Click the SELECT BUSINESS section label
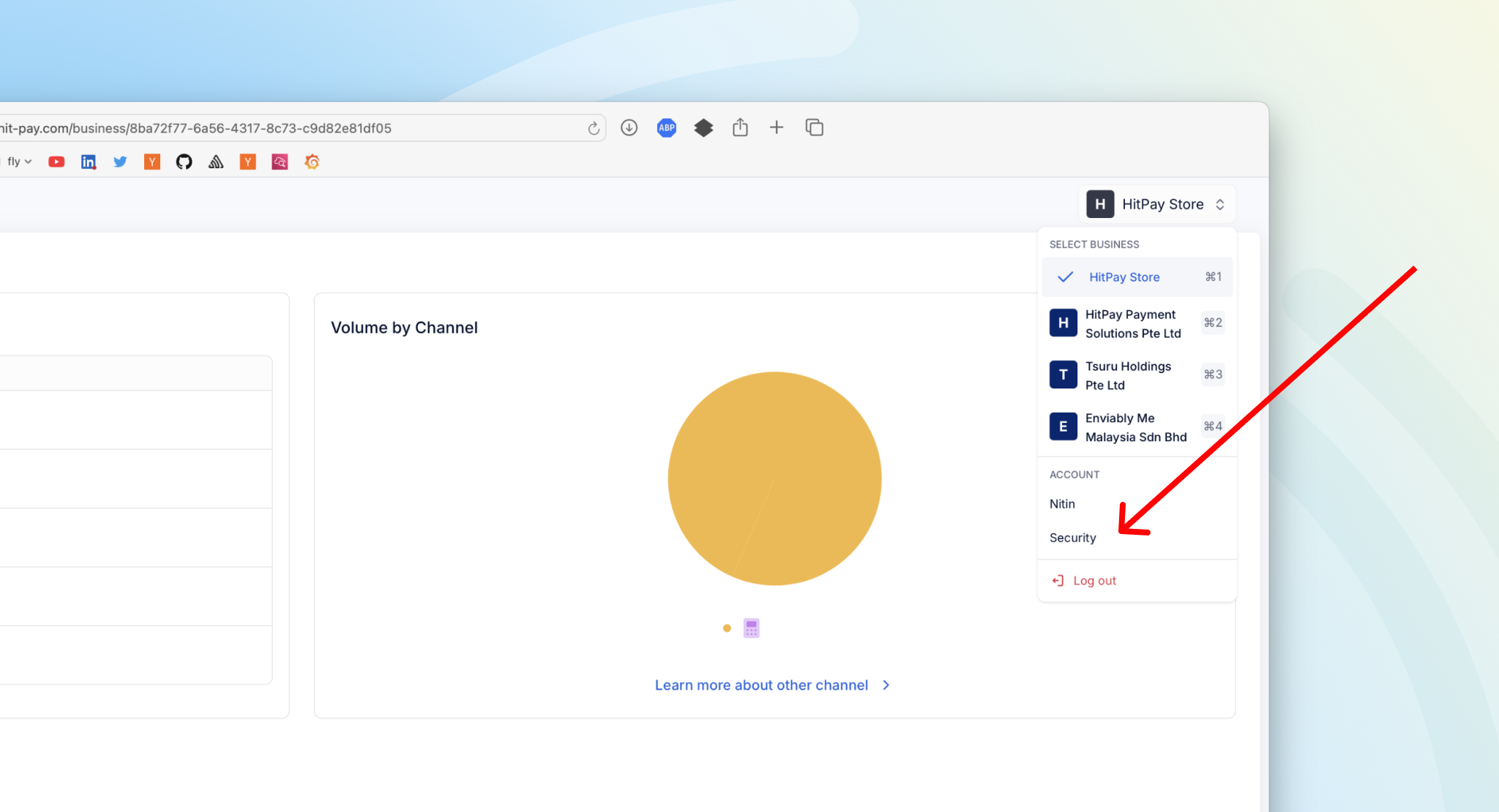Viewport: 1499px width, 812px height. pyautogui.click(x=1094, y=244)
